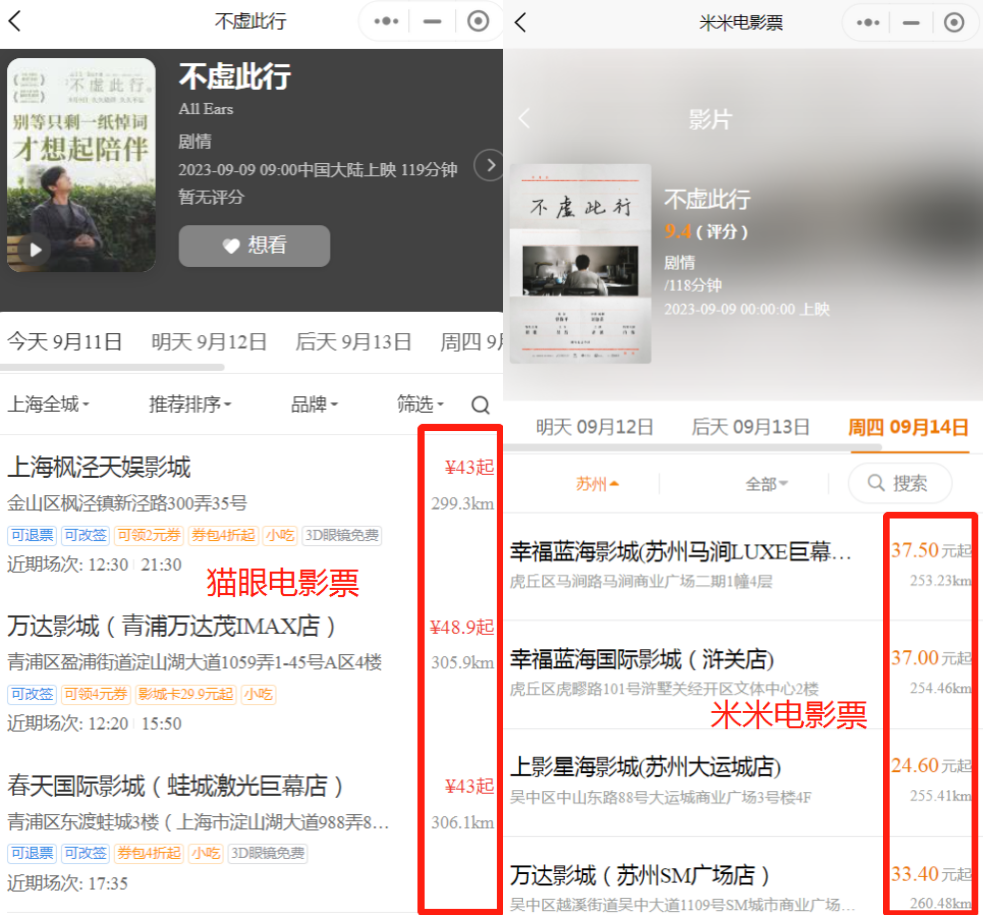This screenshot has width=983, height=915.
Task: Expand the 推荐排序 sort dropdown
Action: (190, 404)
